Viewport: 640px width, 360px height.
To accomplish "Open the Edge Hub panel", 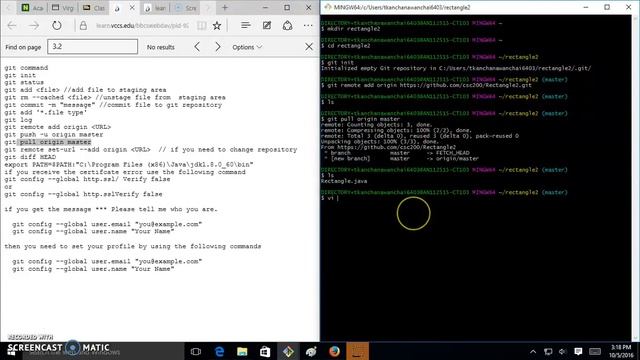I will [x=245, y=26].
